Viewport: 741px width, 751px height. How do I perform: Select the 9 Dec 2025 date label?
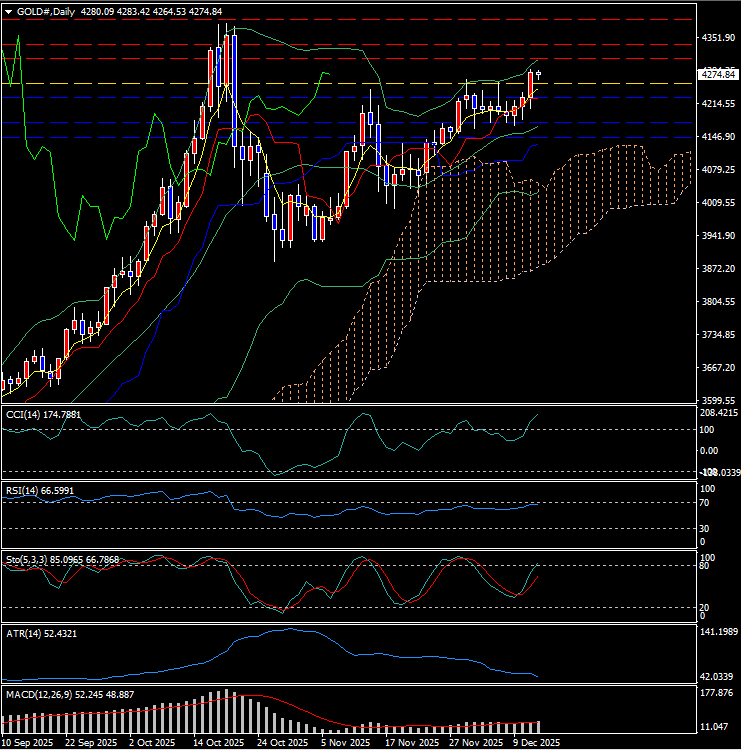click(x=537, y=743)
